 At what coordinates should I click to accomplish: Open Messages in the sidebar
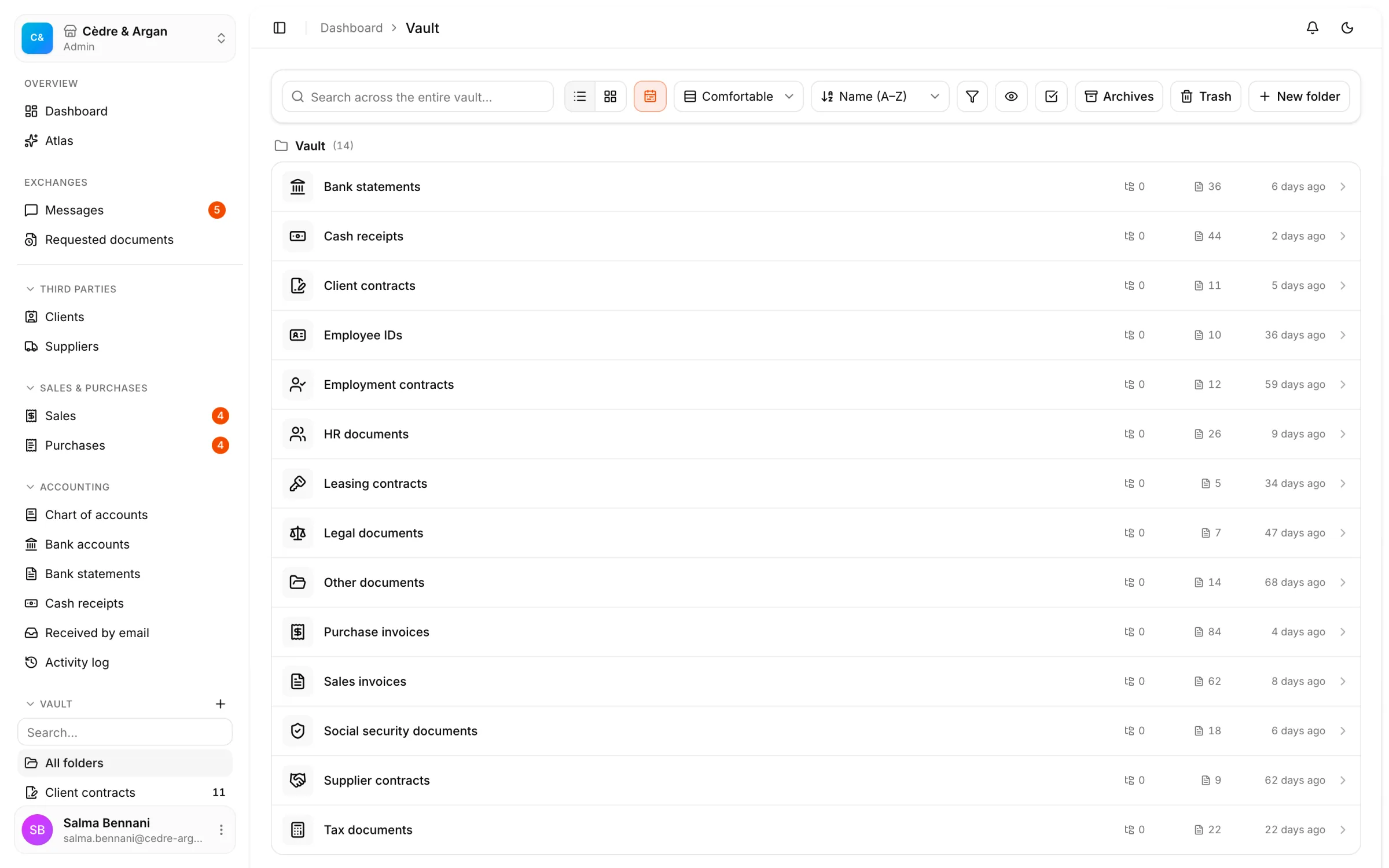point(125,210)
